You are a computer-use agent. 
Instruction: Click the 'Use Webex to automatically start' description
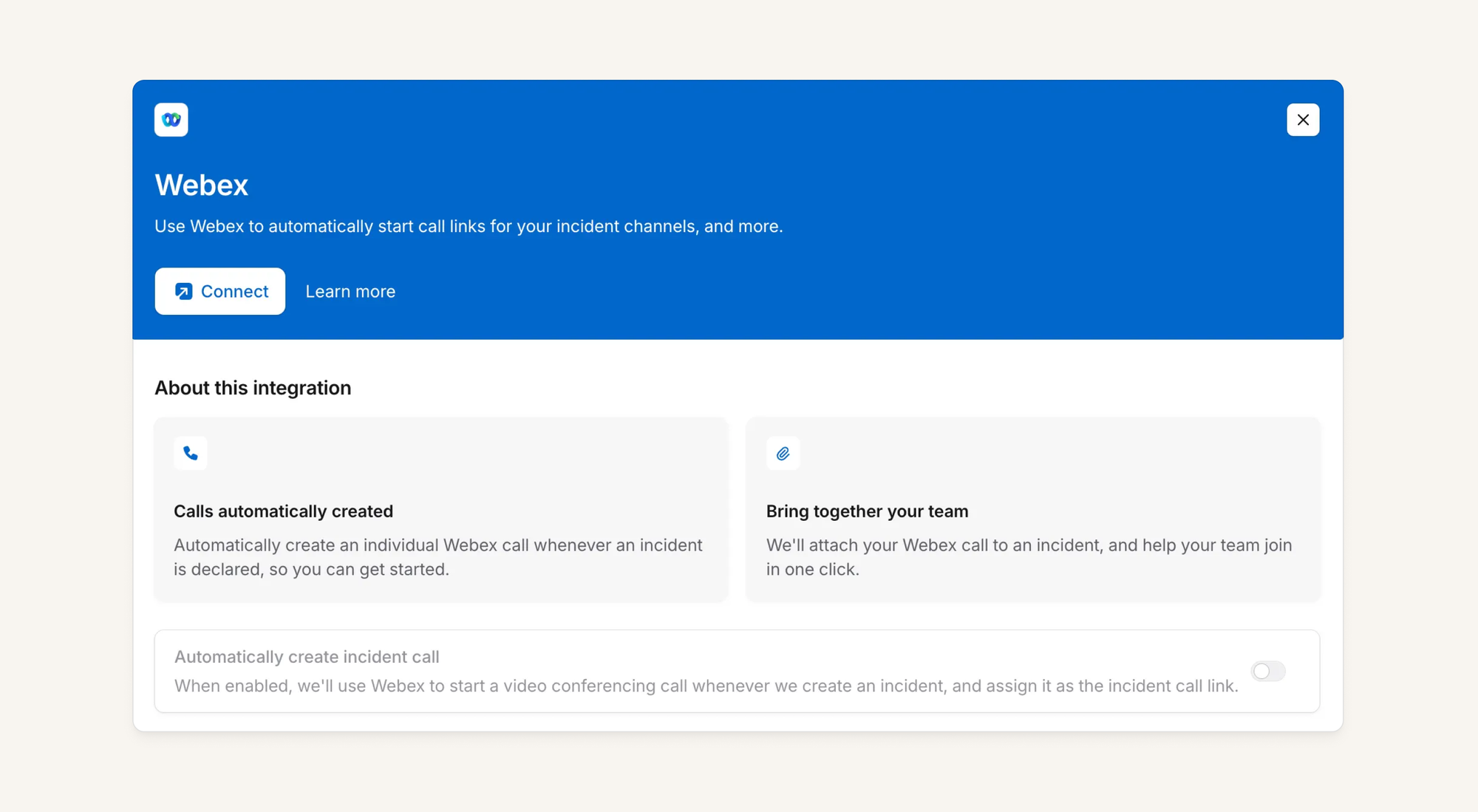[x=468, y=226]
